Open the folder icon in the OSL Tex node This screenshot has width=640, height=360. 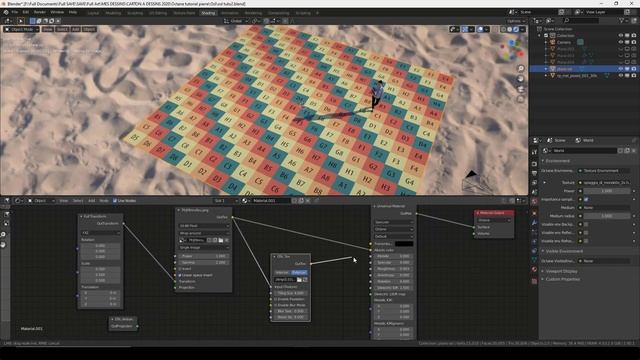tap(299, 280)
